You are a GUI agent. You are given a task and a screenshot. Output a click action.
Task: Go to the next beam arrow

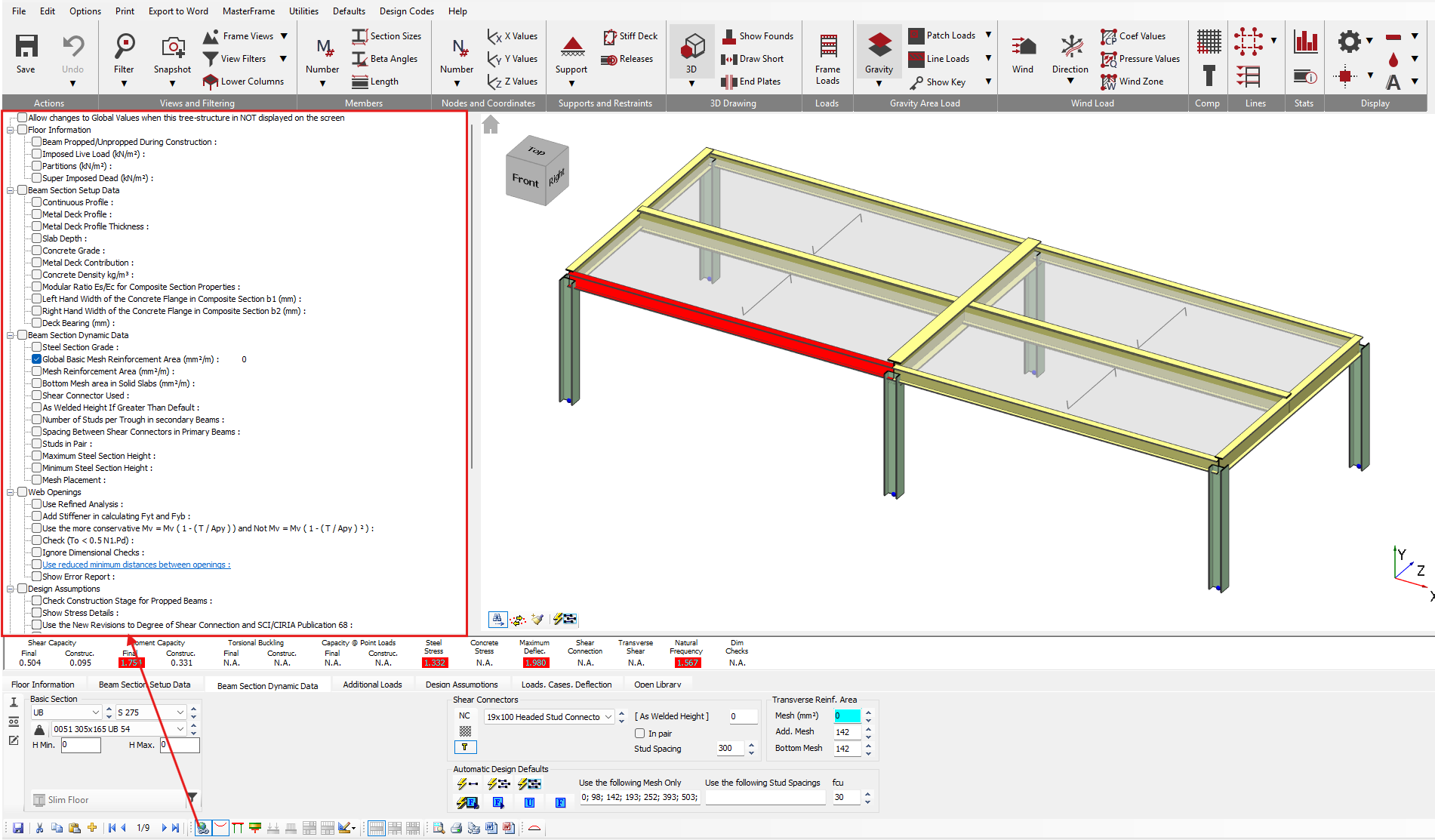pyautogui.click(x=164, y=828)
